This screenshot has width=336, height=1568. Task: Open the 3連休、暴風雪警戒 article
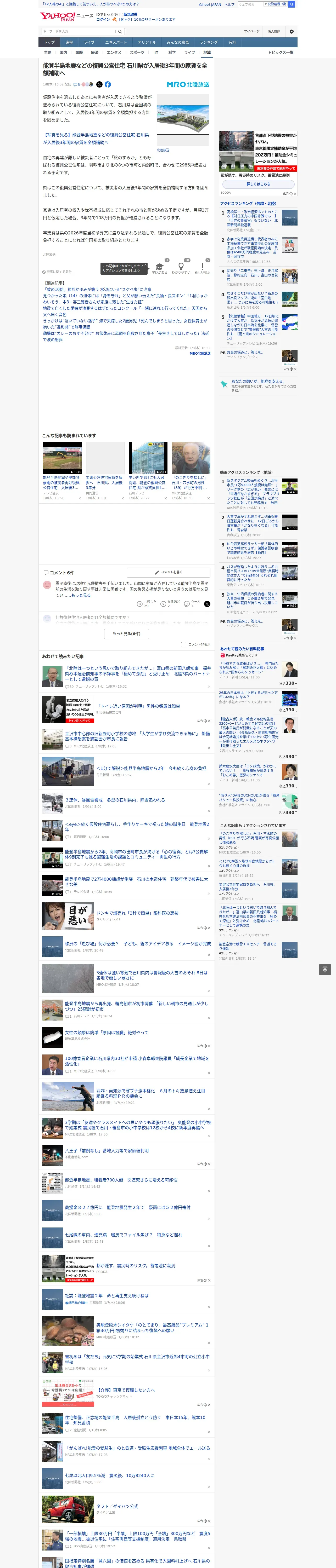115,800
